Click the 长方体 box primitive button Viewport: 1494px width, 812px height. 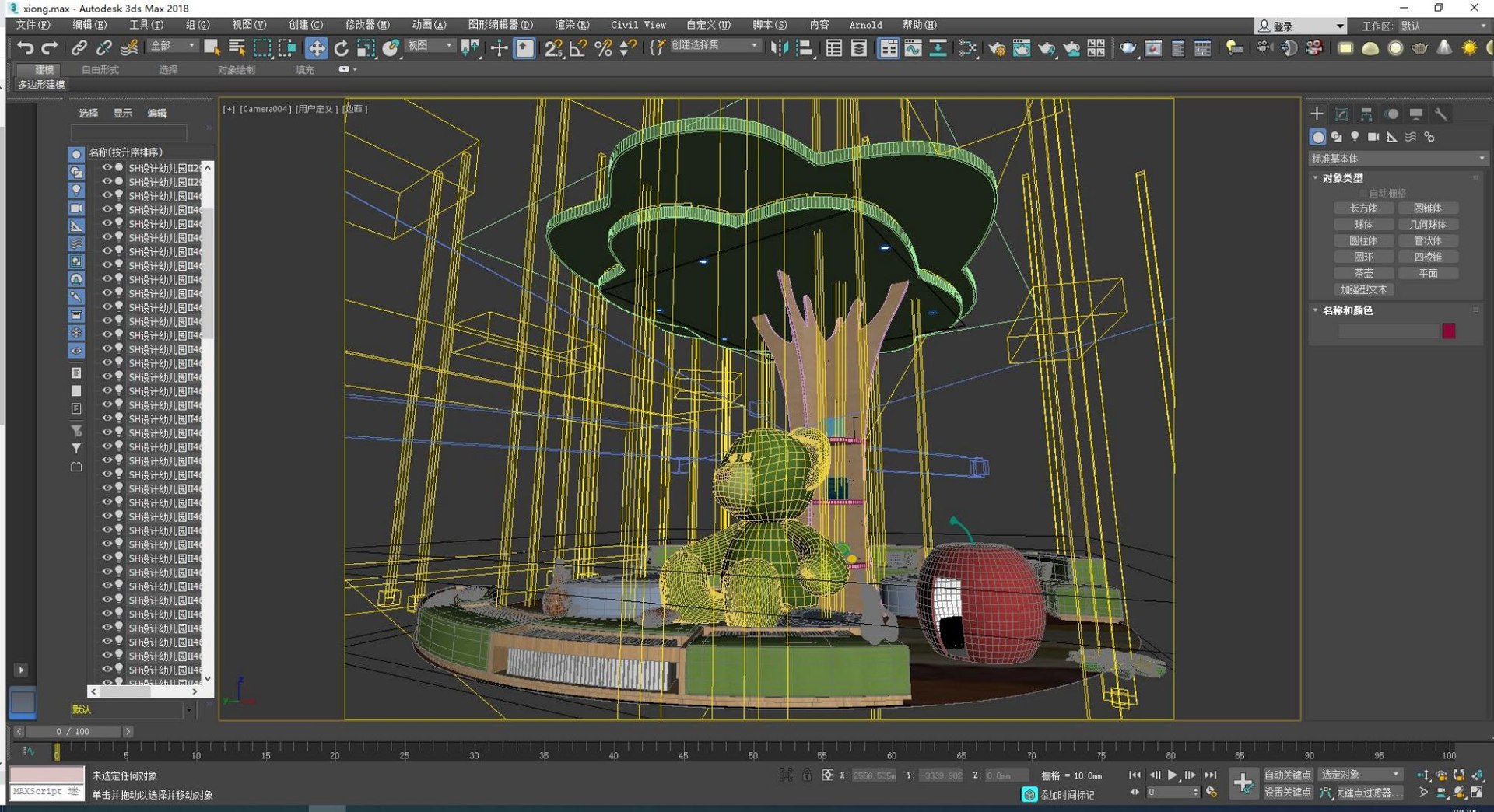click(1363, 208)
